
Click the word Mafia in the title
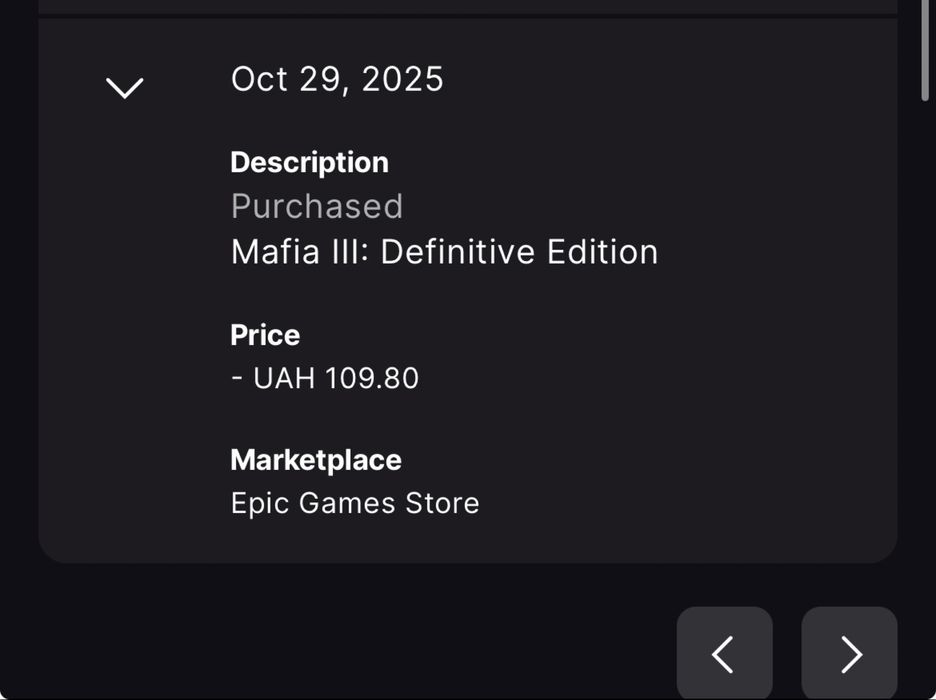tap(264, 252)
